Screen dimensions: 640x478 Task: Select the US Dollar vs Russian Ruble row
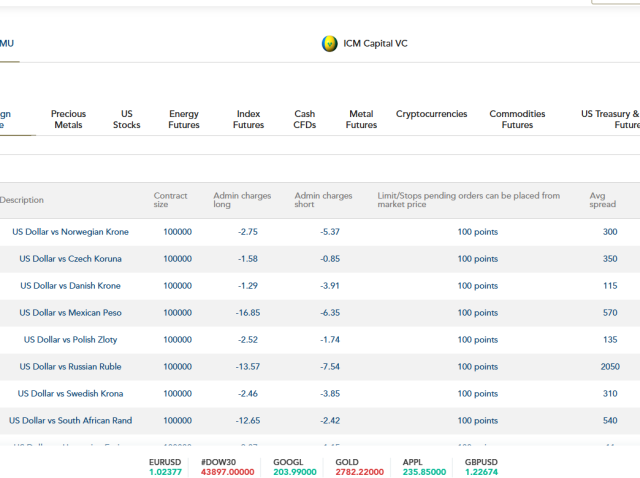pyautogui.click(x=72, y=367)
